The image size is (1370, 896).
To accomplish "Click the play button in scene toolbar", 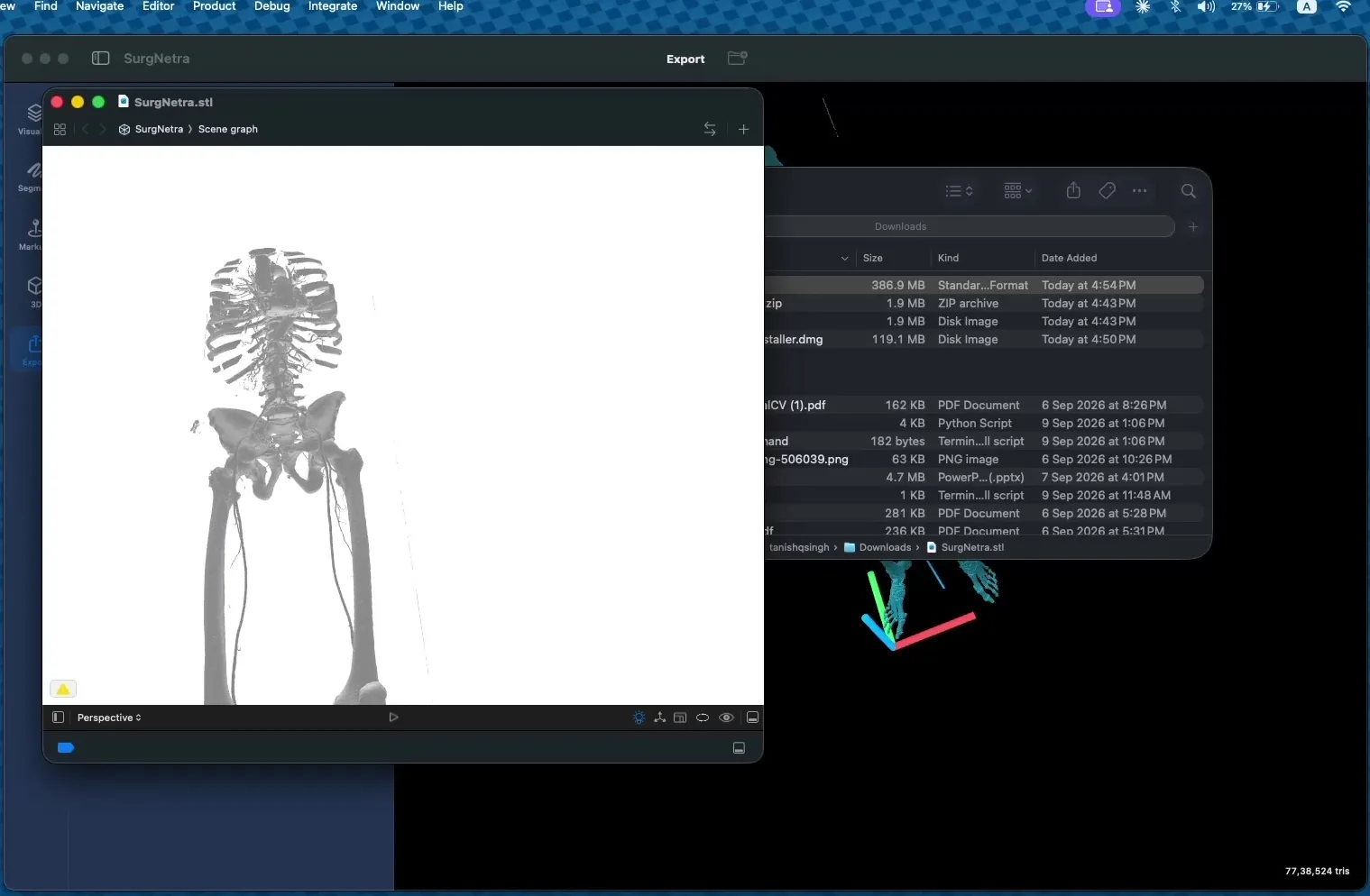I will click(393, 718).
